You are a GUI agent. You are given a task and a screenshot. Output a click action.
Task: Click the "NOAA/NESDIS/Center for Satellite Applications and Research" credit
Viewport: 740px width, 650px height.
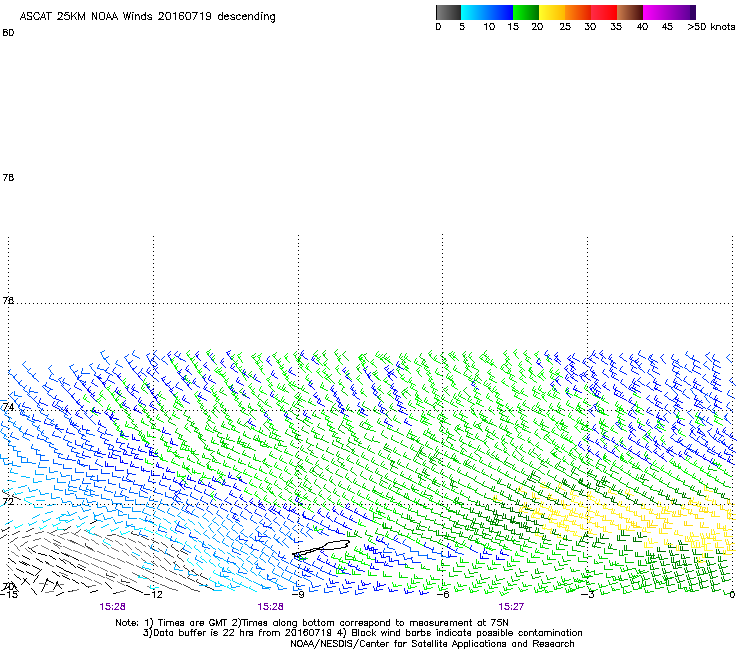pos(432,644)
